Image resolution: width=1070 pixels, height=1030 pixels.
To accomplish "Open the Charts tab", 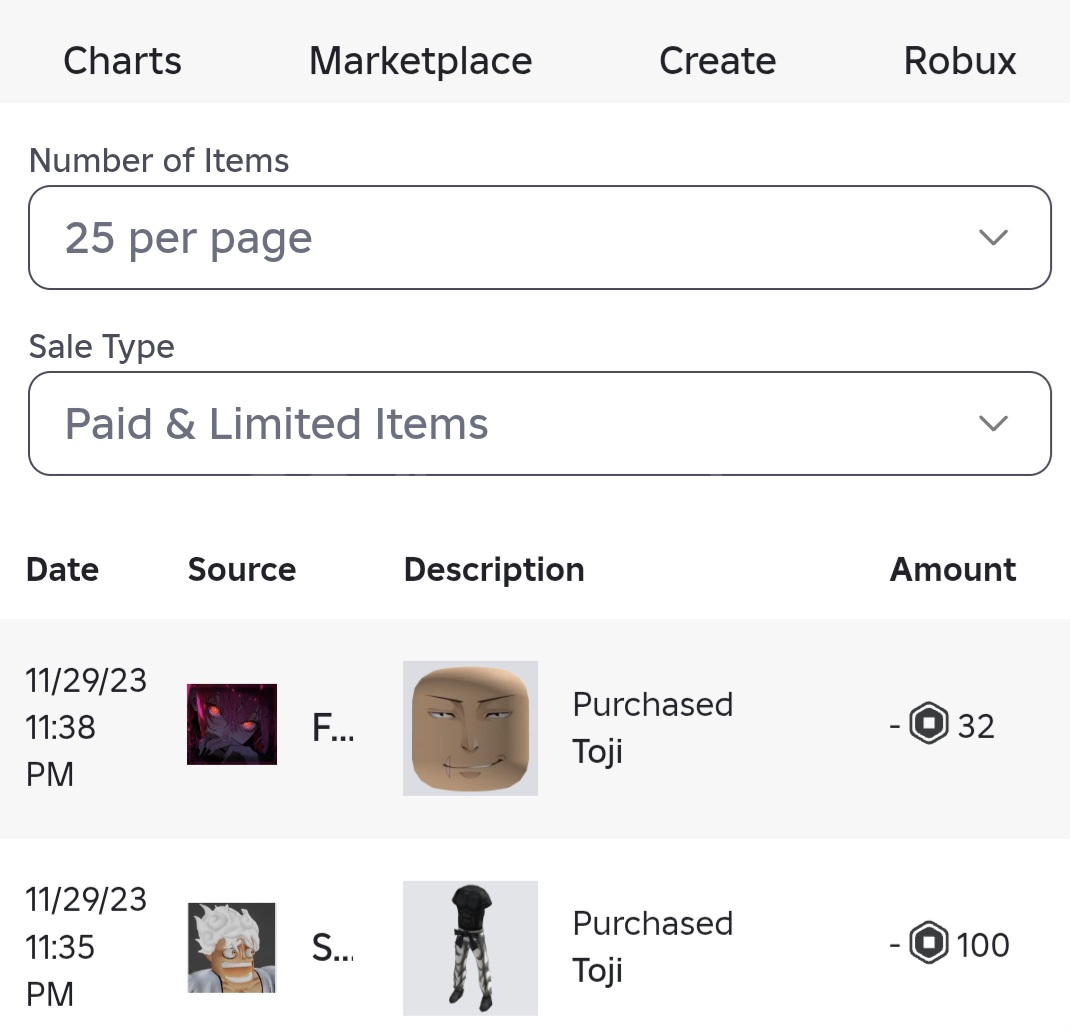I will (122, 61).
